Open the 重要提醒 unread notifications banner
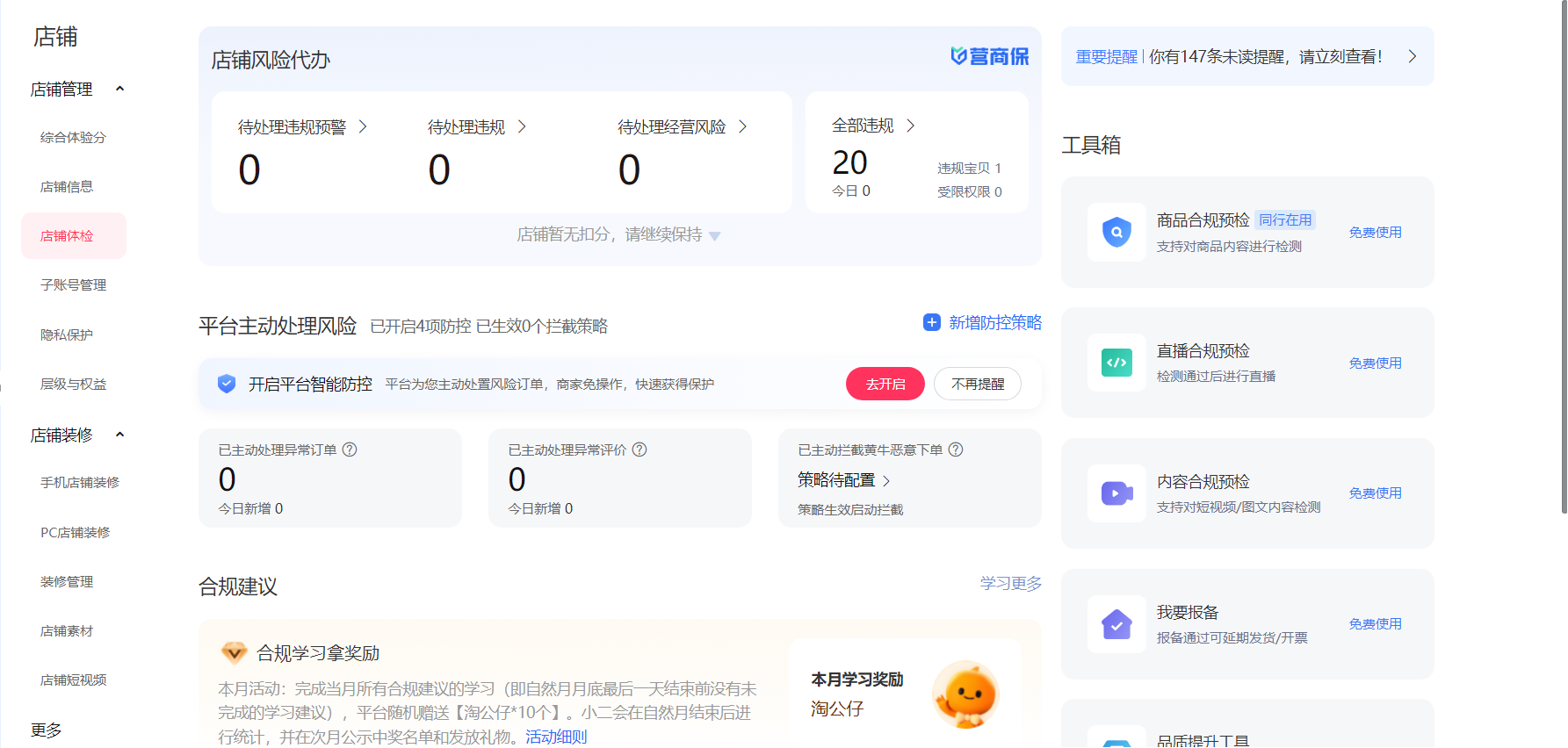Image resolution: width=1568 pixels, height=748 pixels. (1246, 57)
